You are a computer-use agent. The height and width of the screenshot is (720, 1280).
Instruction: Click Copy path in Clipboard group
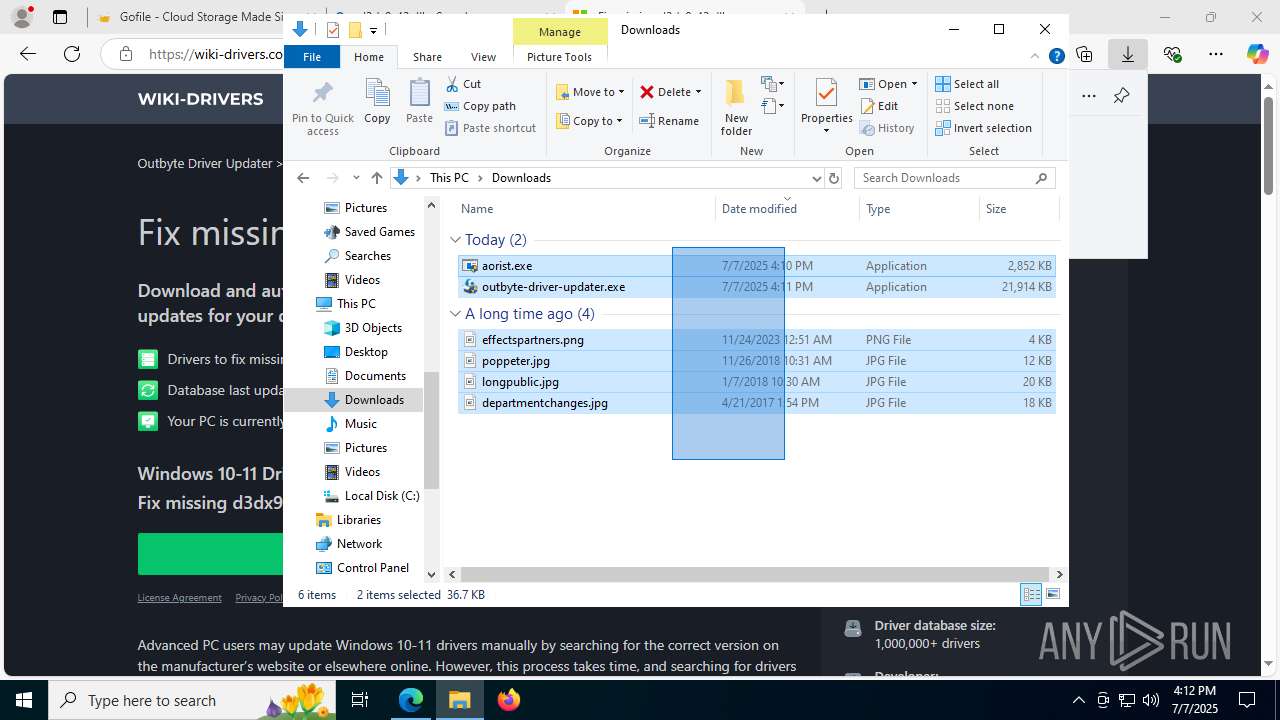[480, 106]
